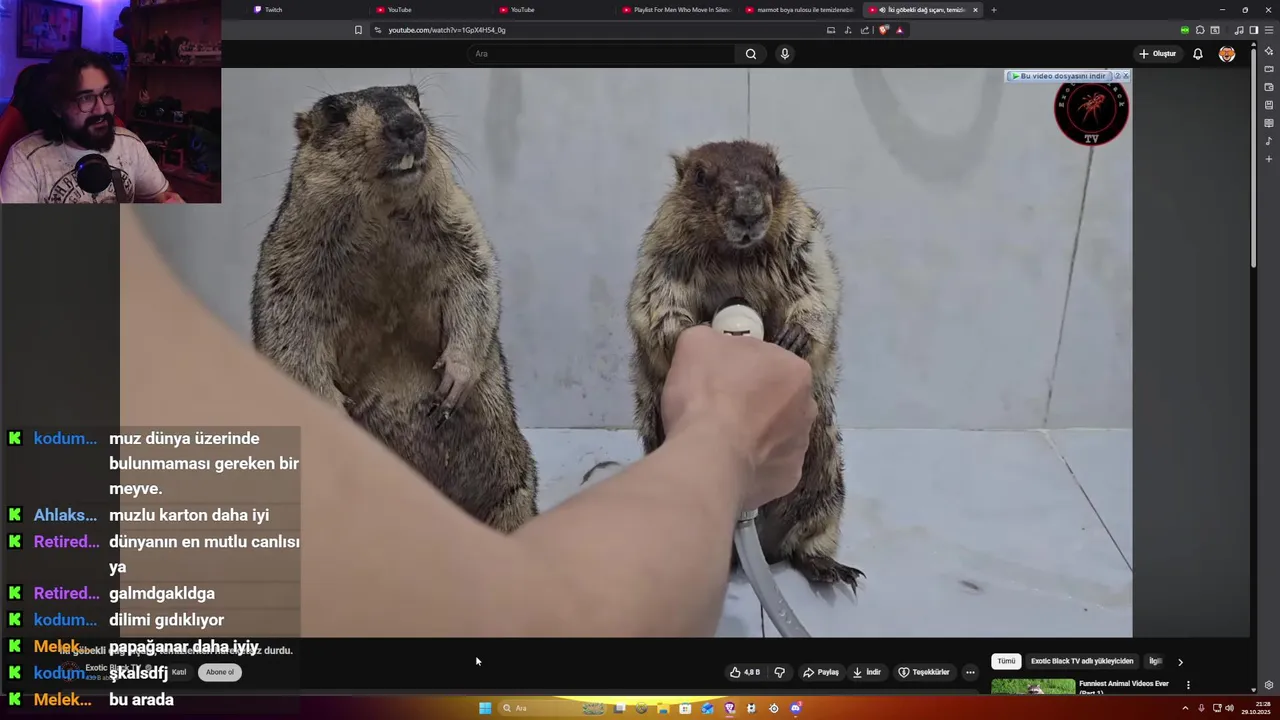Screen dimensions: 1280x720
Task: Open the three-dot more actions menu under video
Action: pyautogui.click(x=970, y=672)
